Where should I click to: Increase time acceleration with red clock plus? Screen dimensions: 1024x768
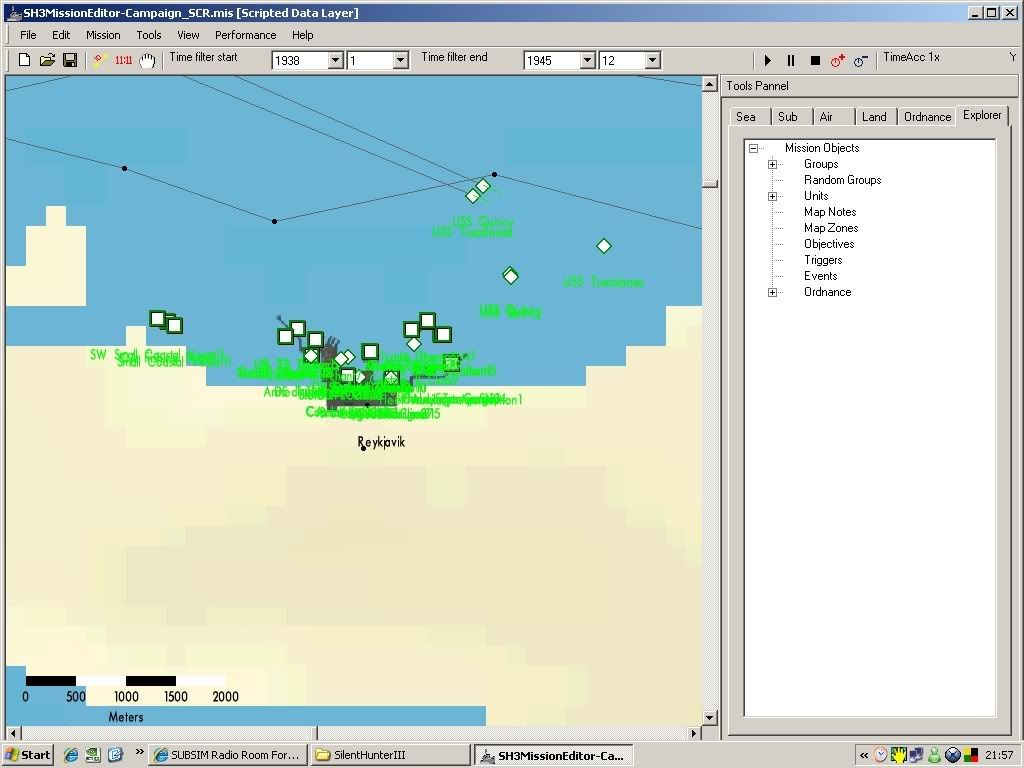(838, 60)
